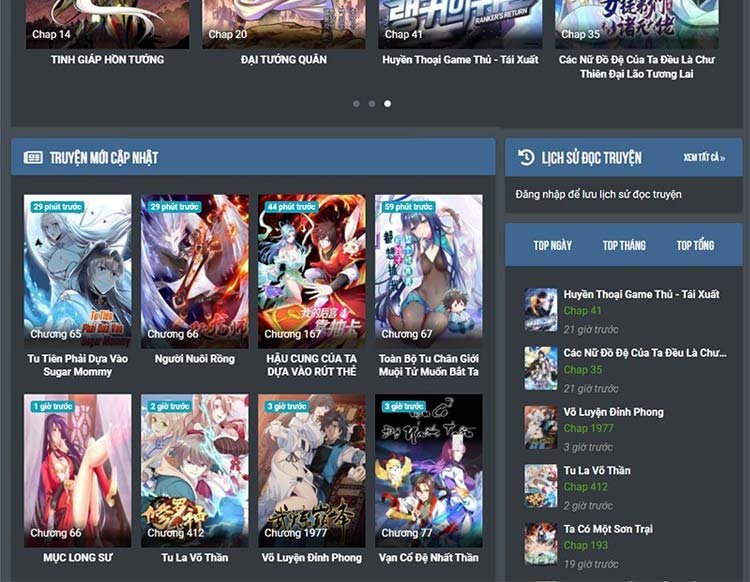Viewport: 750px width, 582px height.
Task: Click Chap 193 under Ta Có Một Sơn Trại
Action: tap(585, 545)
